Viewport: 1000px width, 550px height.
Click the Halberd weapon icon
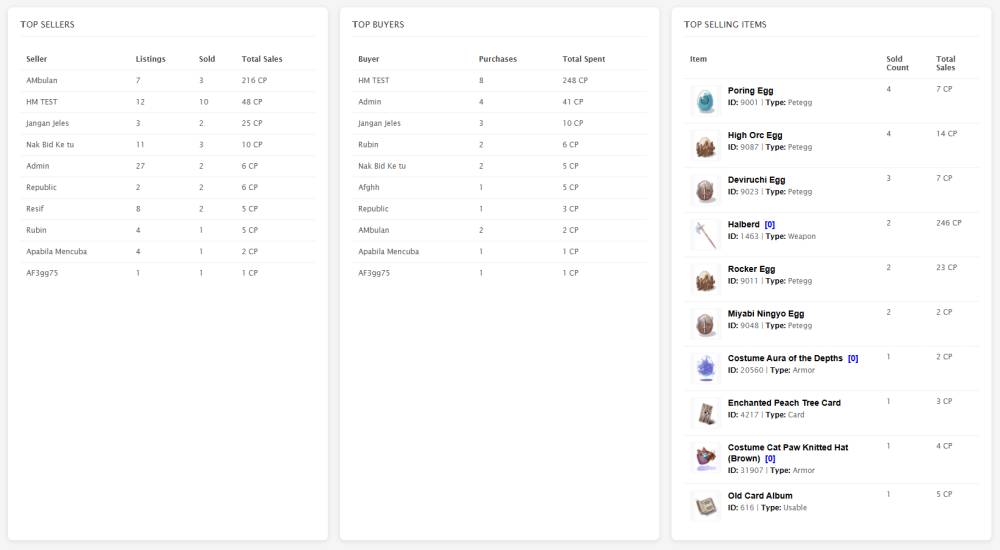pyautogui.click(x=705, y=235)
